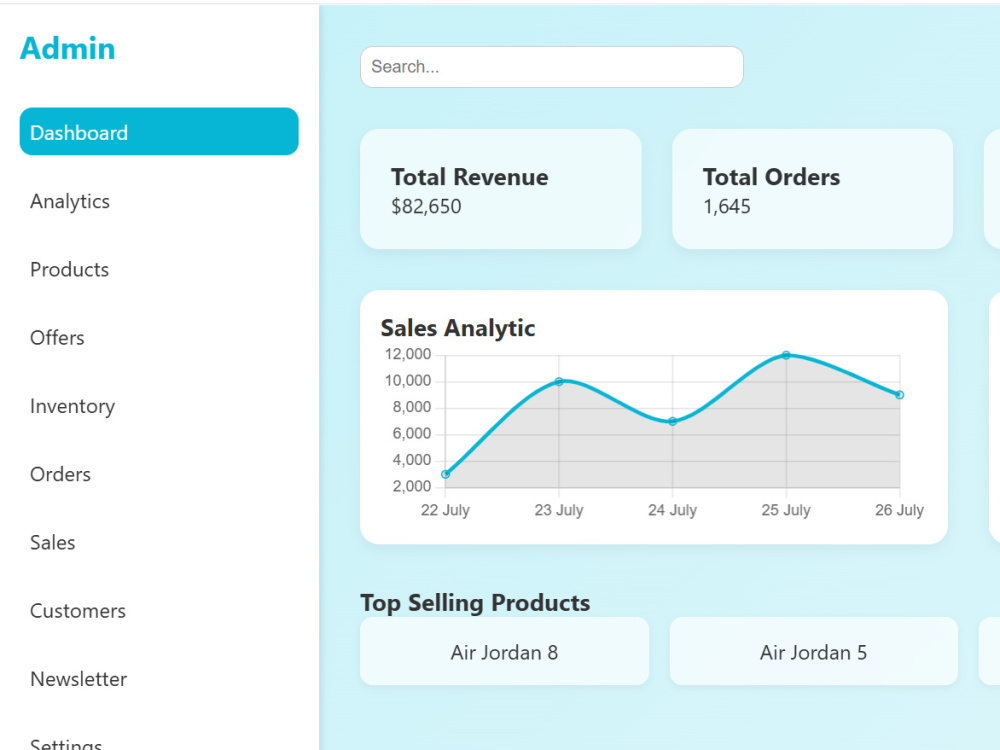
Task: Click the 6,000 y-axis label
Action: pos(411,434)
